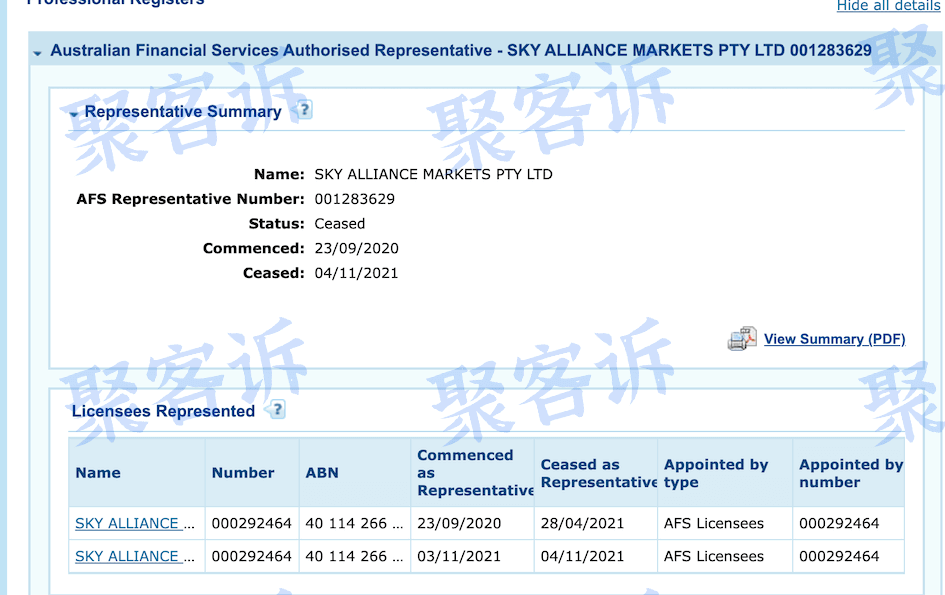
Task: Open SKY ALLIANCE link in the 03/11/2021 row
Action: [x=127, y=556]
